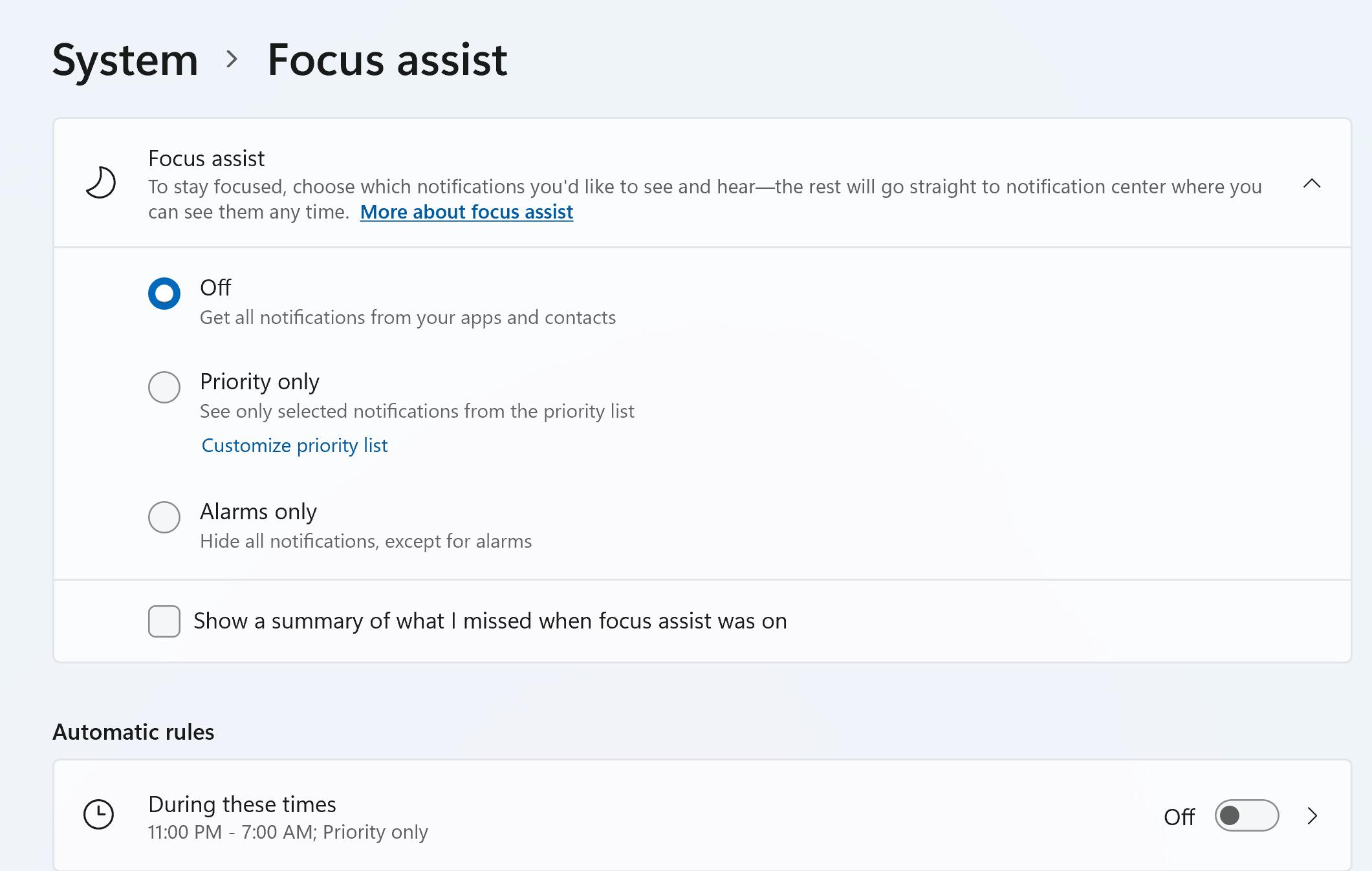The width and height of the screenshot is (1372, 871).
Task: Click the Focus assist card header title
Action: [206, 158]
